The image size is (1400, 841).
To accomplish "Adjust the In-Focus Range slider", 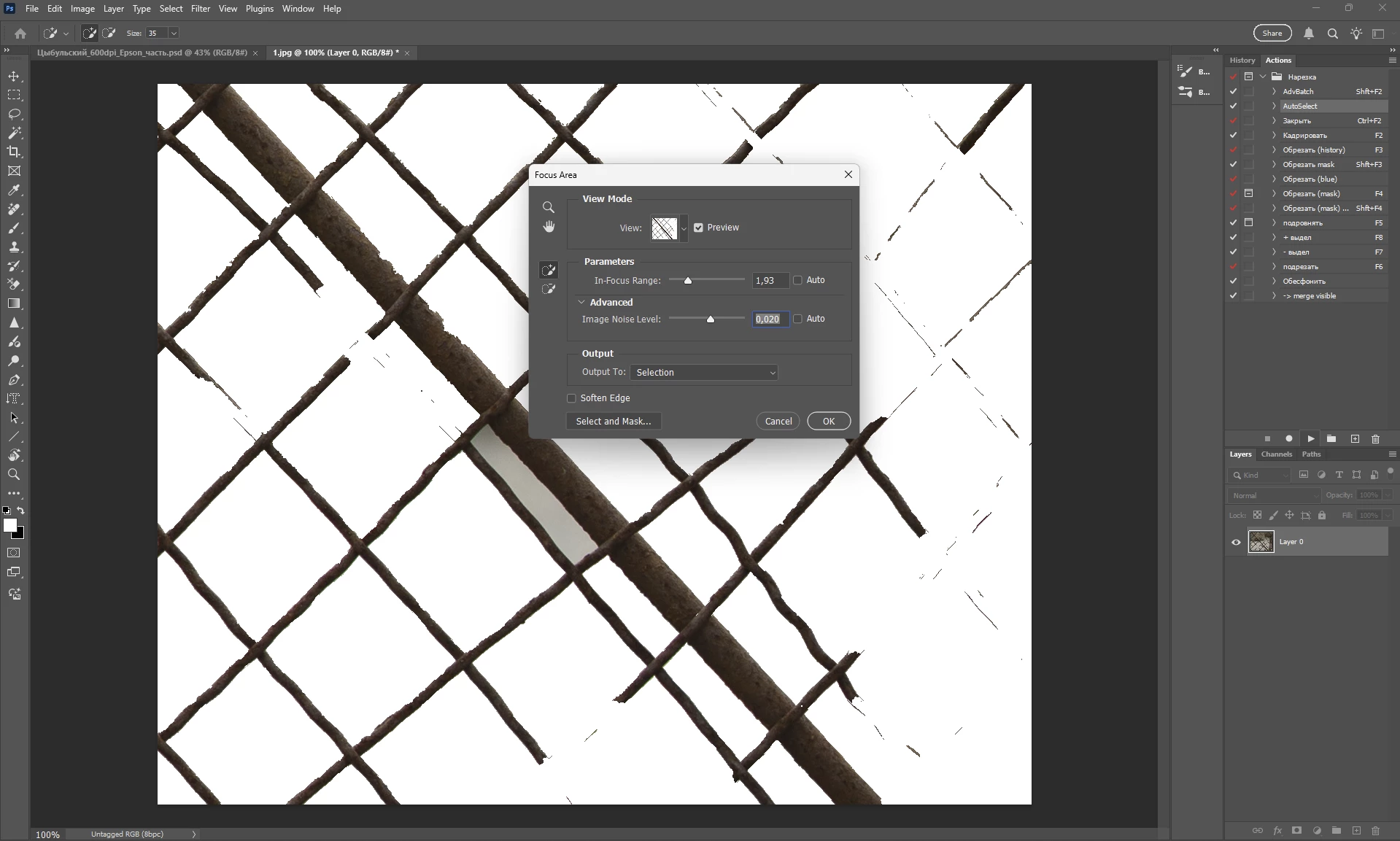I will point(687,280).
